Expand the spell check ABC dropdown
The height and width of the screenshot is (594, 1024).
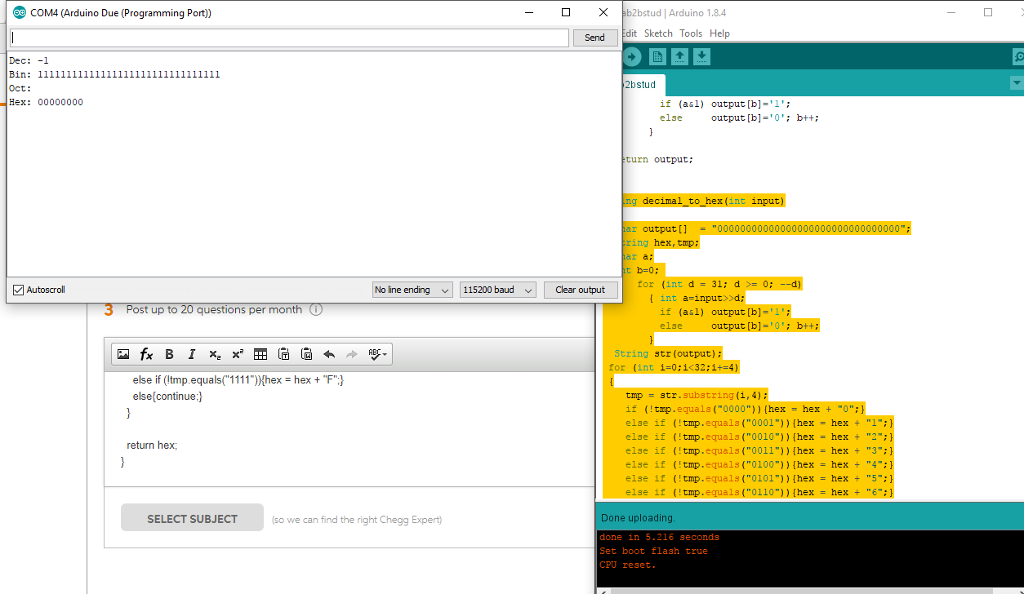(x=378, y=354)
